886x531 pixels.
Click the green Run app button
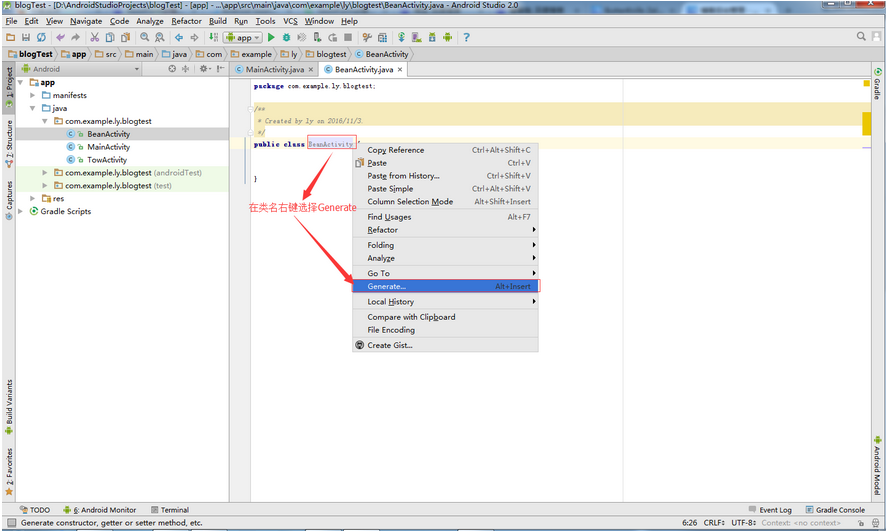point(271,37)
